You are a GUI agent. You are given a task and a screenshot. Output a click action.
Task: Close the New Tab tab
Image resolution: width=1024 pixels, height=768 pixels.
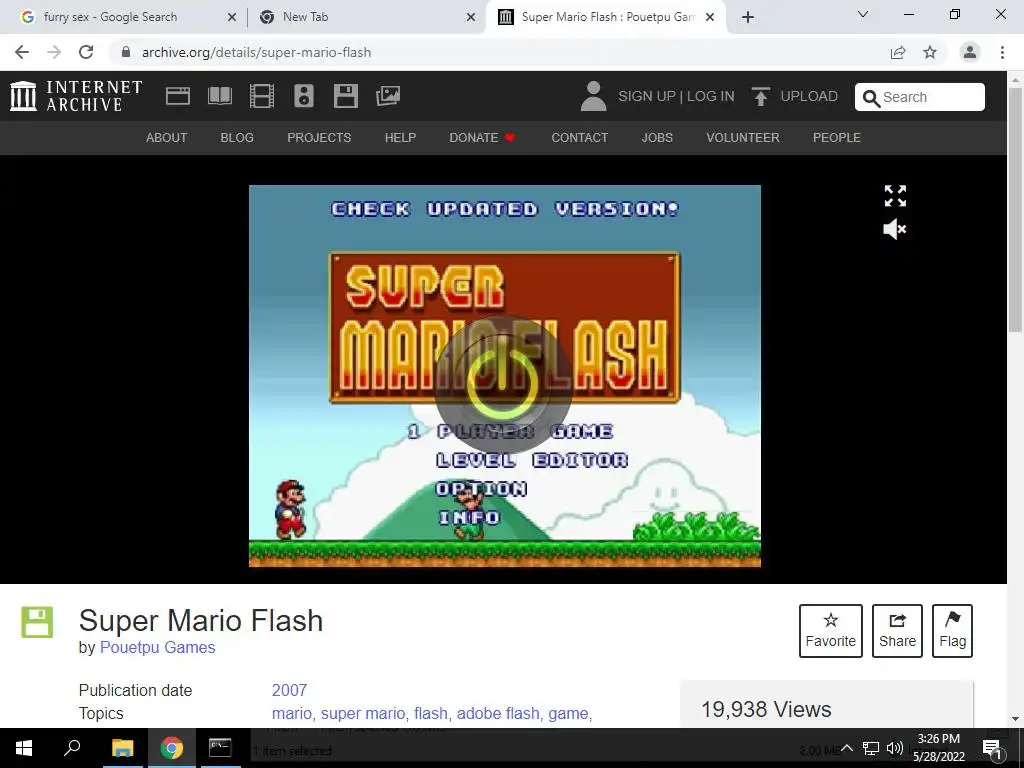[471, 18]
